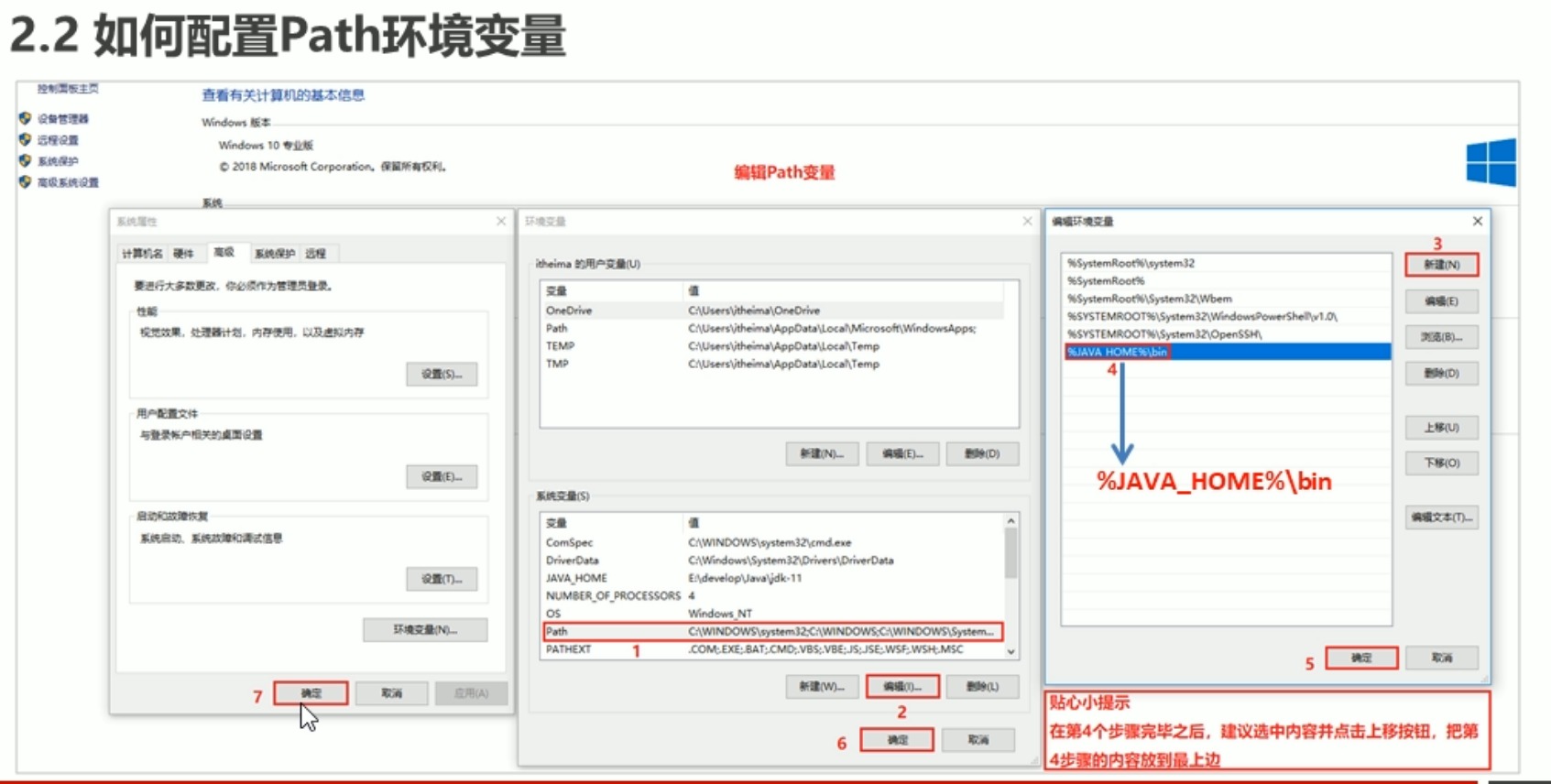
Task: Switch to 硬件 tab in 系统属性
Action: [184, 254]
